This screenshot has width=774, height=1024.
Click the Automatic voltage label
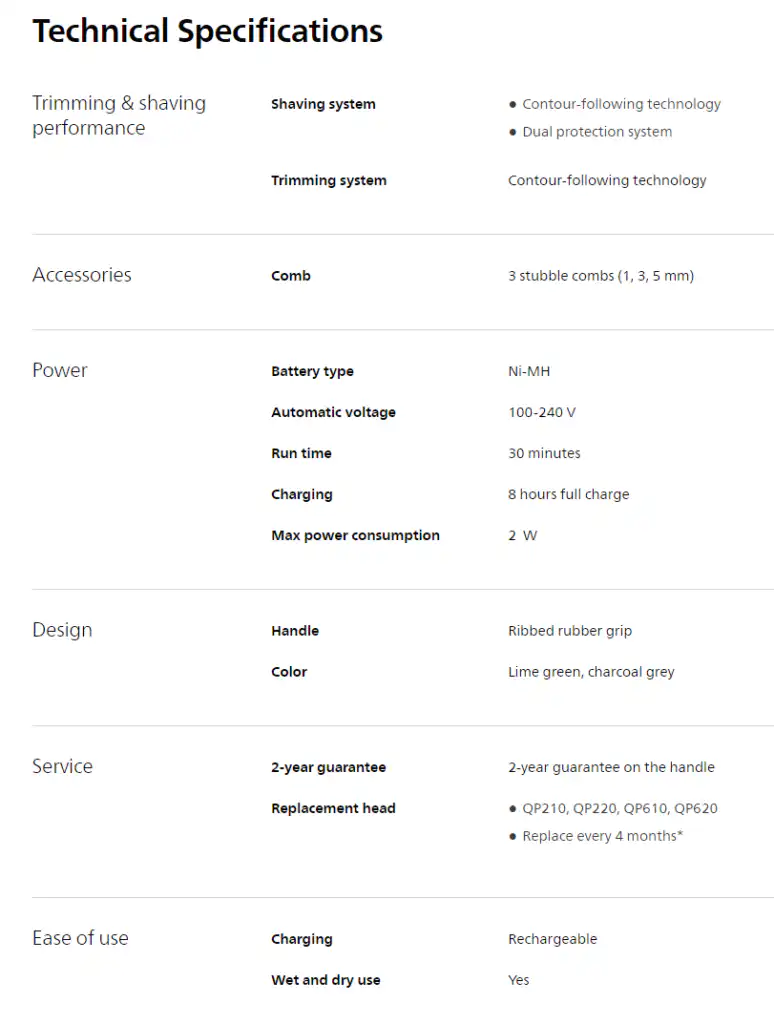coord(333,412)
